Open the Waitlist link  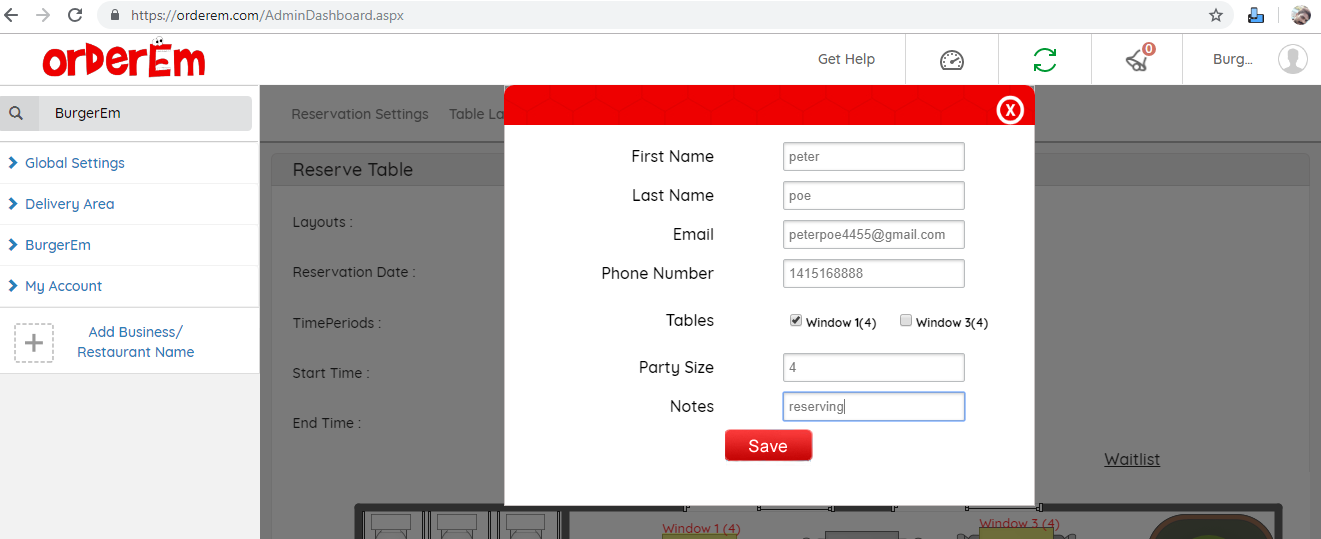(x=1132, y=459)
